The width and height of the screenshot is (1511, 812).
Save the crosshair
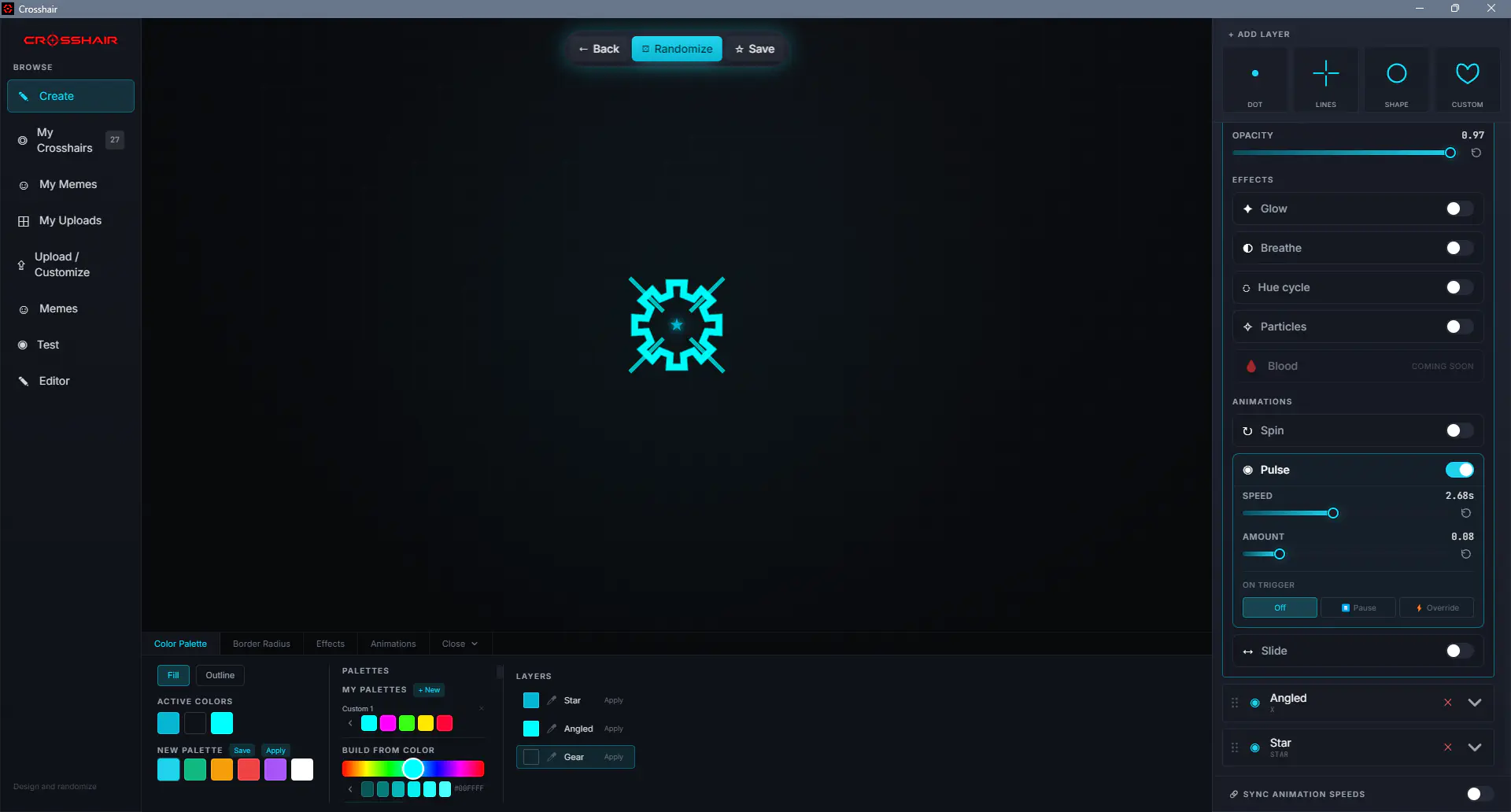tap(755, 49)
